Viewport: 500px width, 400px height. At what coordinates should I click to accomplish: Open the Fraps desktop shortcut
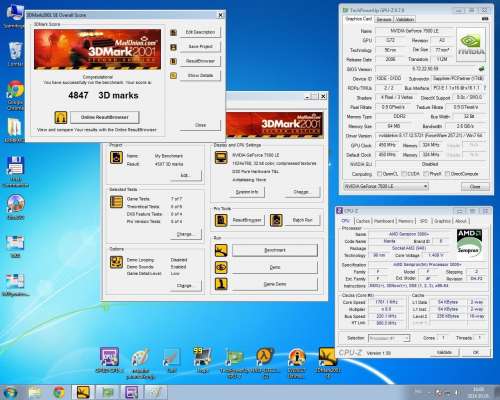(x=202, y=360)
